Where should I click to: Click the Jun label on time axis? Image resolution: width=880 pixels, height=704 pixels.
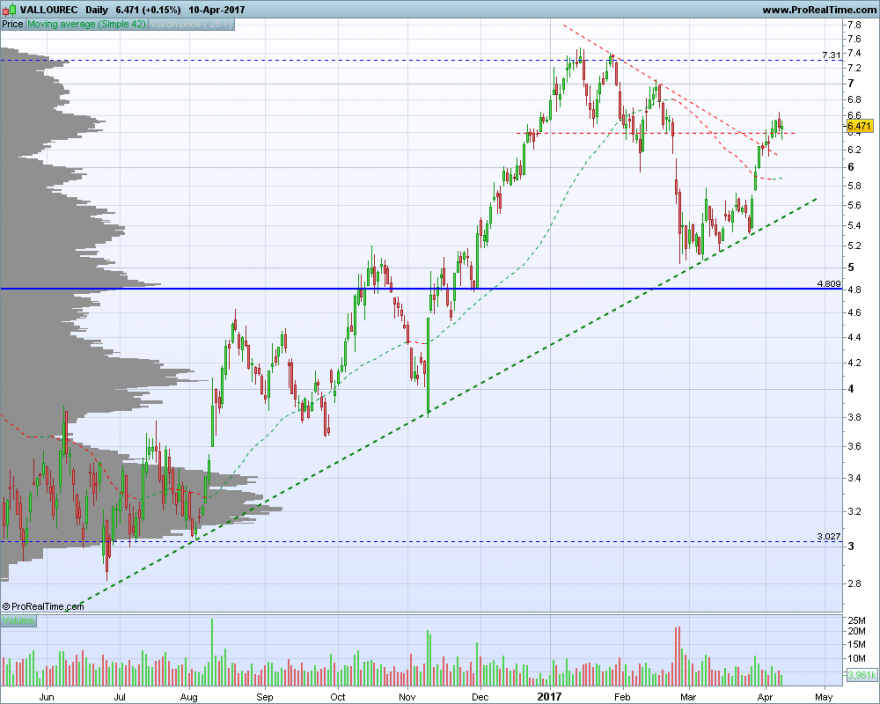tap(47, 697)
